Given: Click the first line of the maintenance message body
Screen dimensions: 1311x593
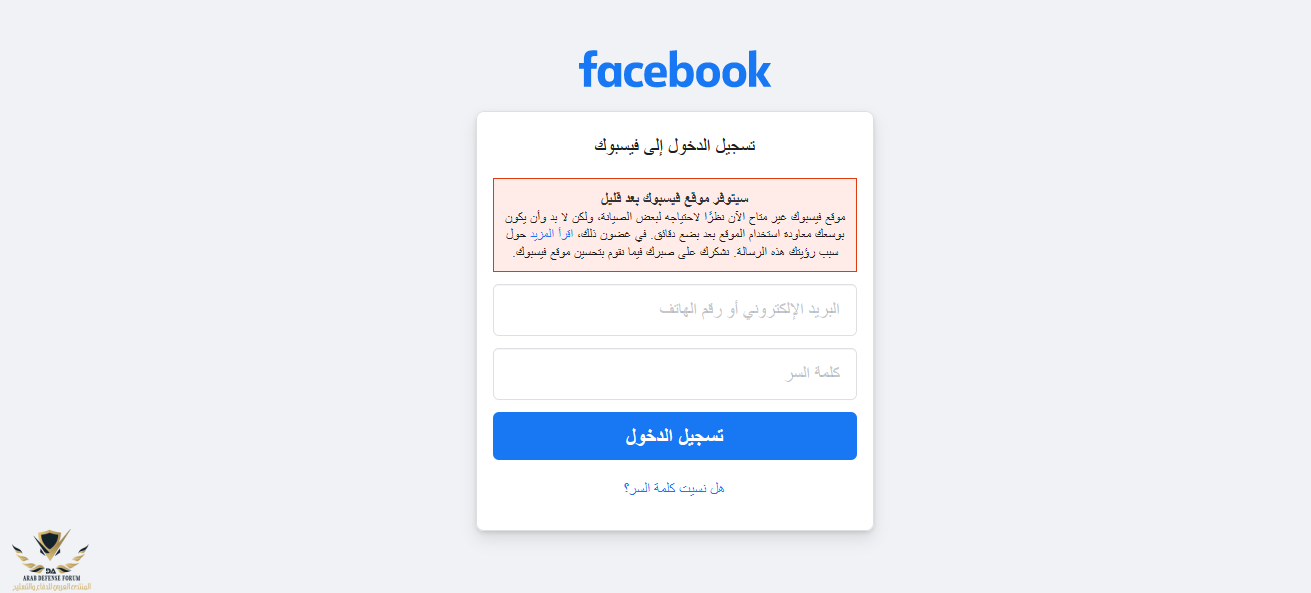Looking at the screenshot, I should [675, 217].
